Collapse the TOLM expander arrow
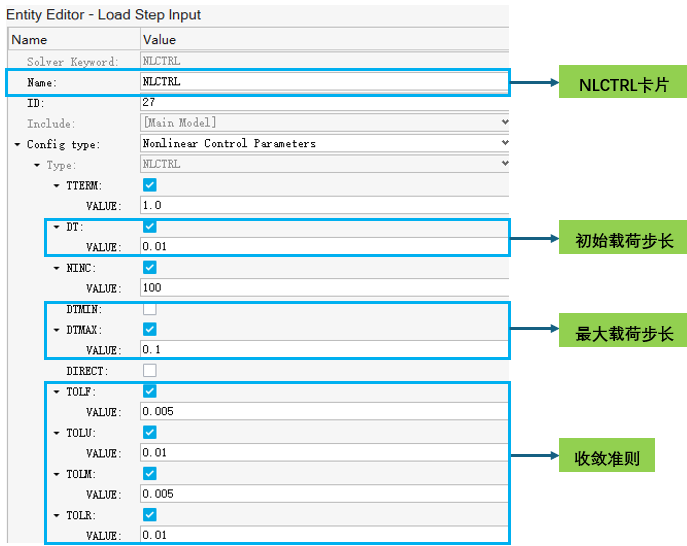The image size is (687, 546). (57, 474)
